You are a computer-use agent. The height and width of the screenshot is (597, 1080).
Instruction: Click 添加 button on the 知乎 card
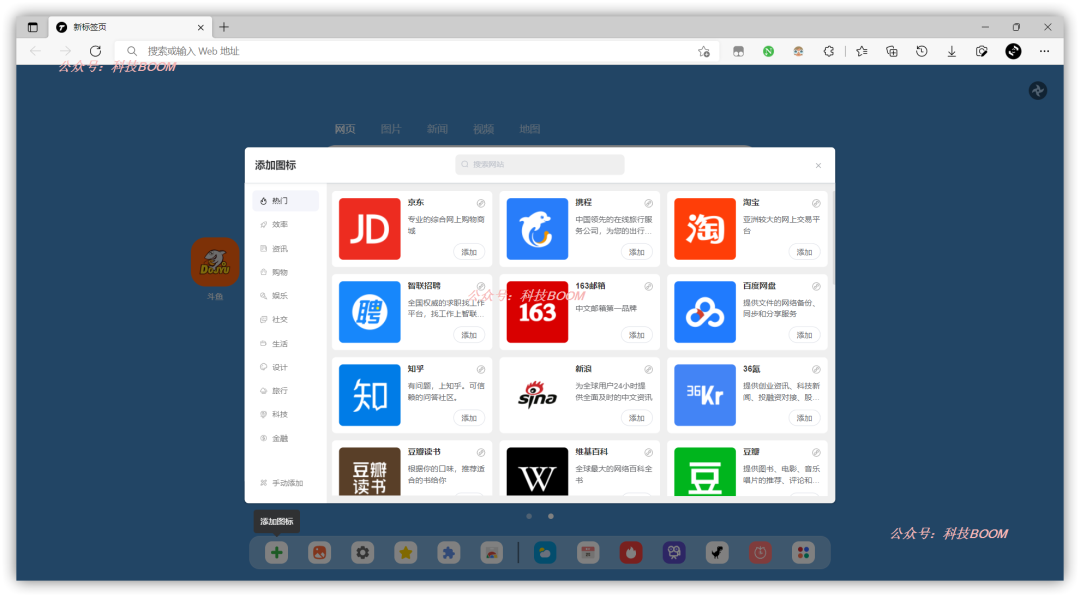tap(469, 418)
